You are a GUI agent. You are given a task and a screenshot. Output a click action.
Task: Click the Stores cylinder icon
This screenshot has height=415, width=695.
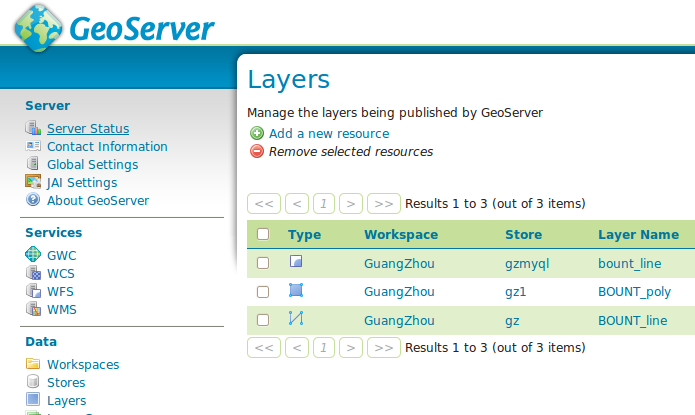pos(33,382)
